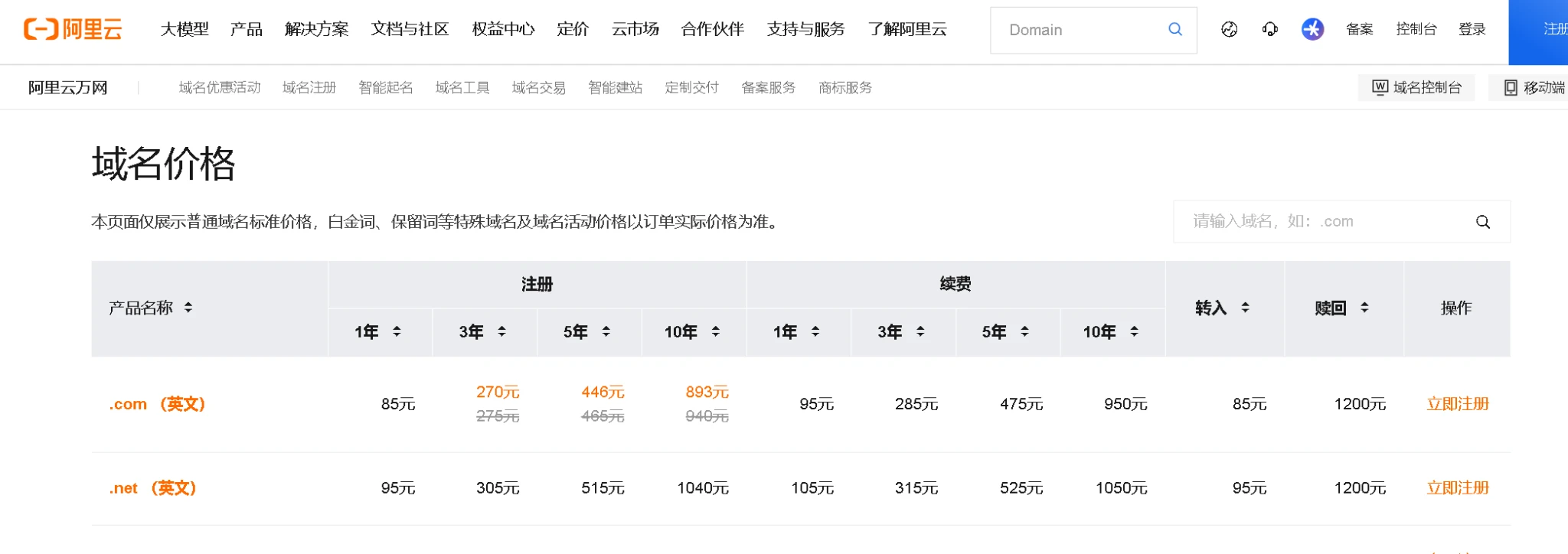Screen dimensions: 1568x554
Task: Click .net (英文) product name
Action: coord(152,488)
